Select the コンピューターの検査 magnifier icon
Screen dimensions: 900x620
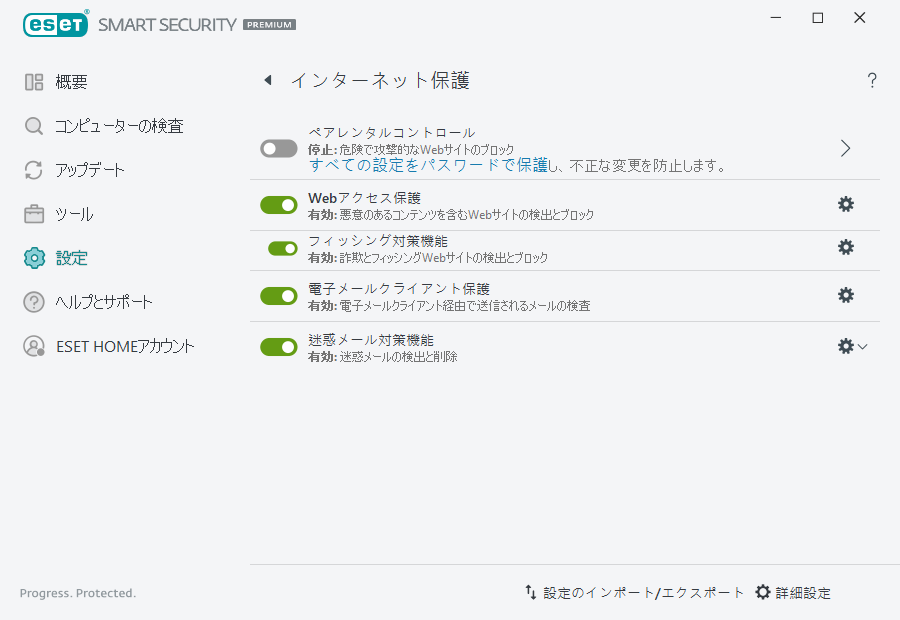[x=33, y=126]
